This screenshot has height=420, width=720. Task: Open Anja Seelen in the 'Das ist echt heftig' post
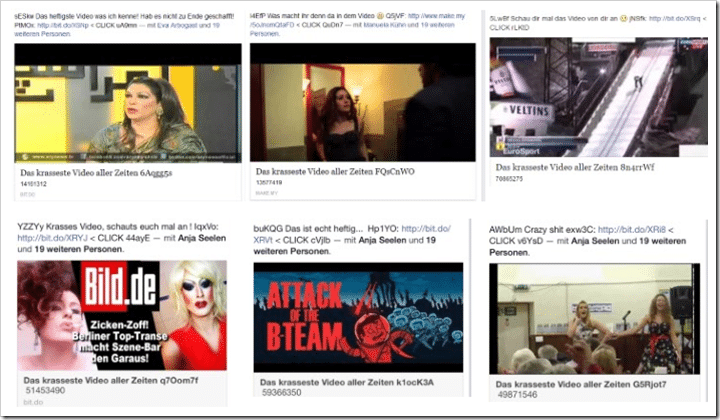click(x=382, y=240)
